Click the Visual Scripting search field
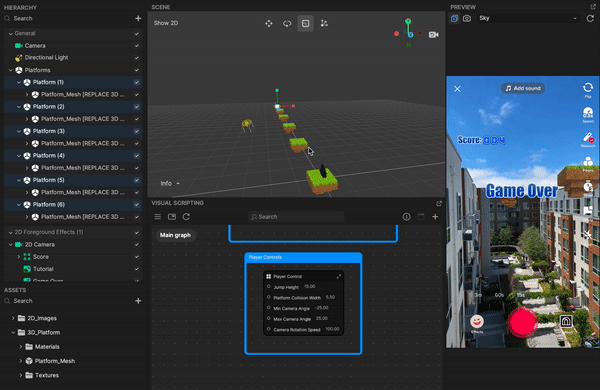Screen dimensions: 600x390 tap(297, 217)
